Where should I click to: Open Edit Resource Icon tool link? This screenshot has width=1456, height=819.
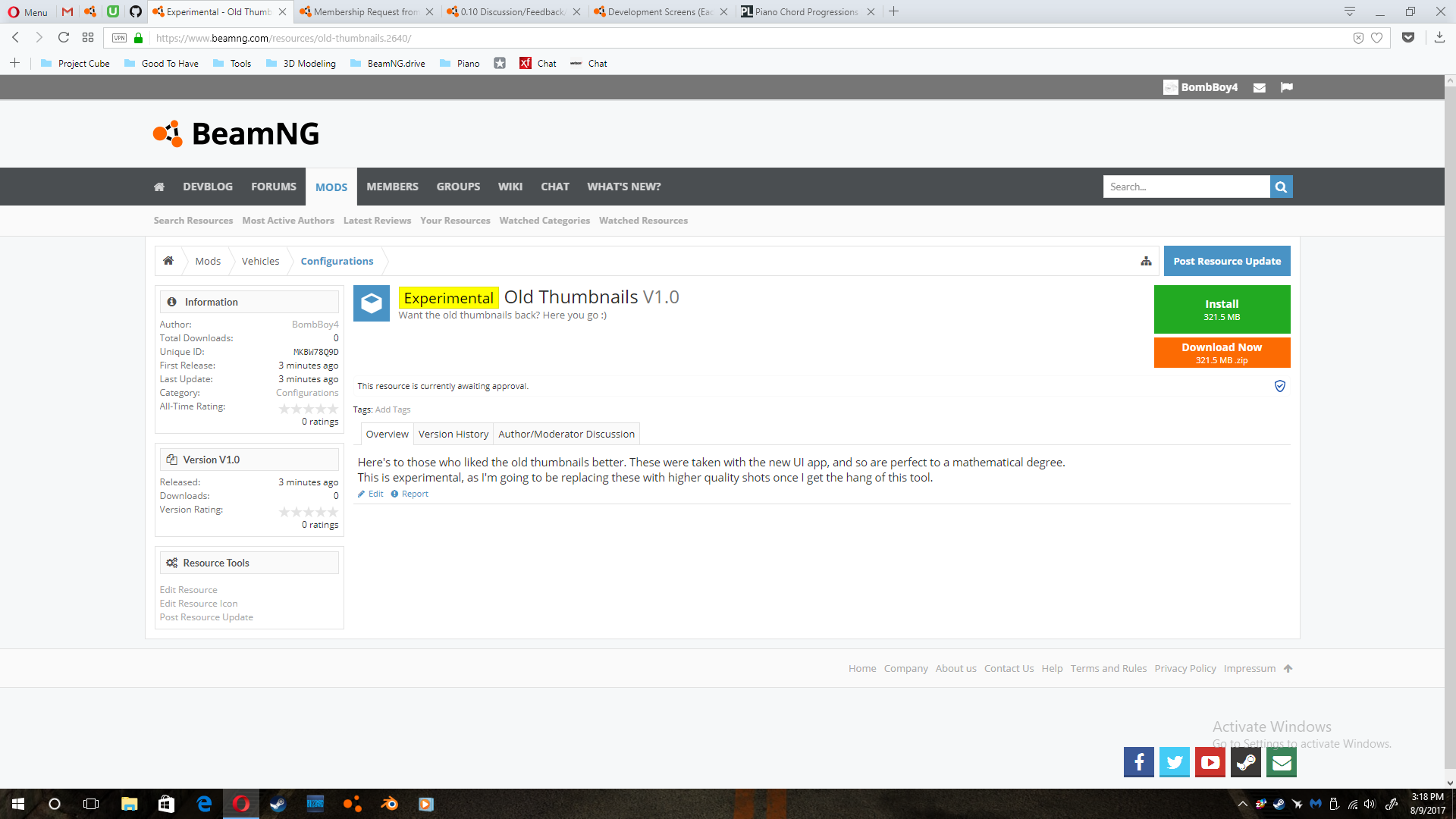(199, 604)
